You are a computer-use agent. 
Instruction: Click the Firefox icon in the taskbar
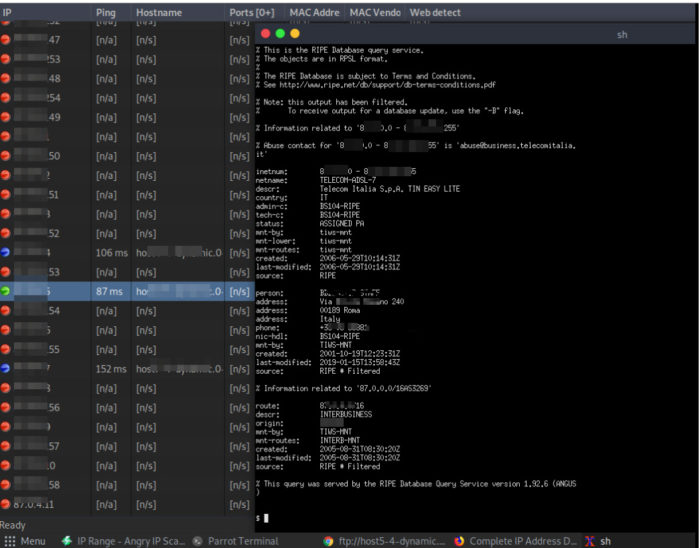[459, 541]
